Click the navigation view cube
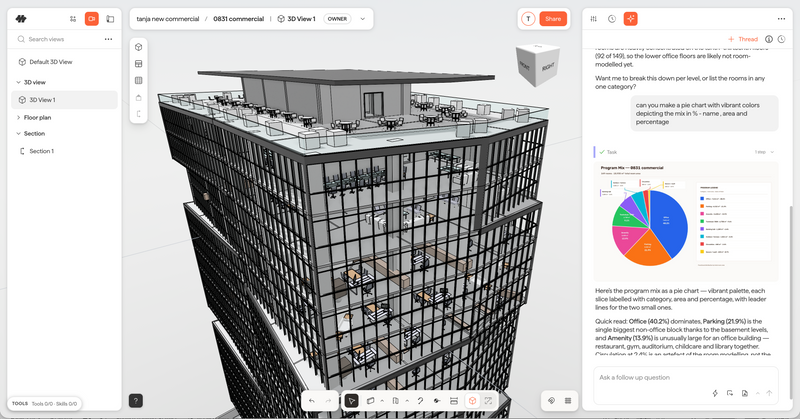 (x=537, y=65)
